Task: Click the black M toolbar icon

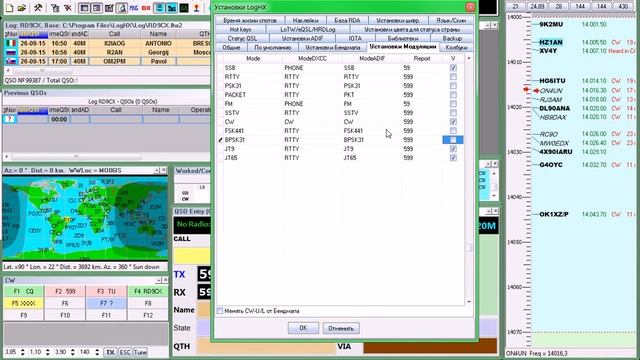Action: [x=184, y=7]
